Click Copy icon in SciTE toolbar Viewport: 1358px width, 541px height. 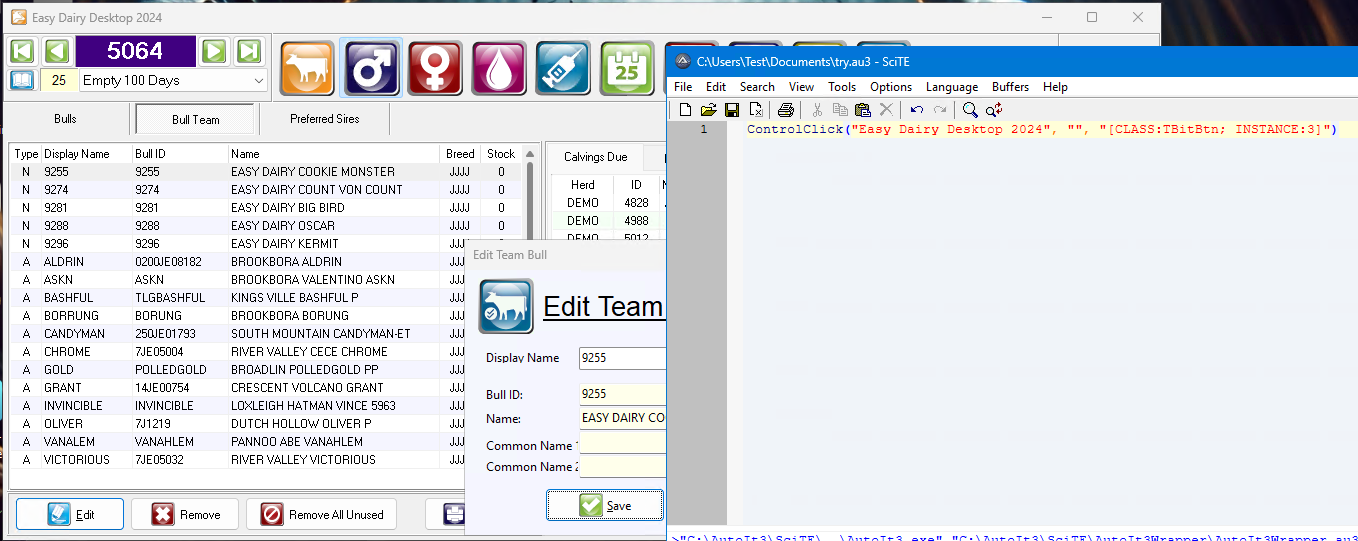tap(840, 110)
